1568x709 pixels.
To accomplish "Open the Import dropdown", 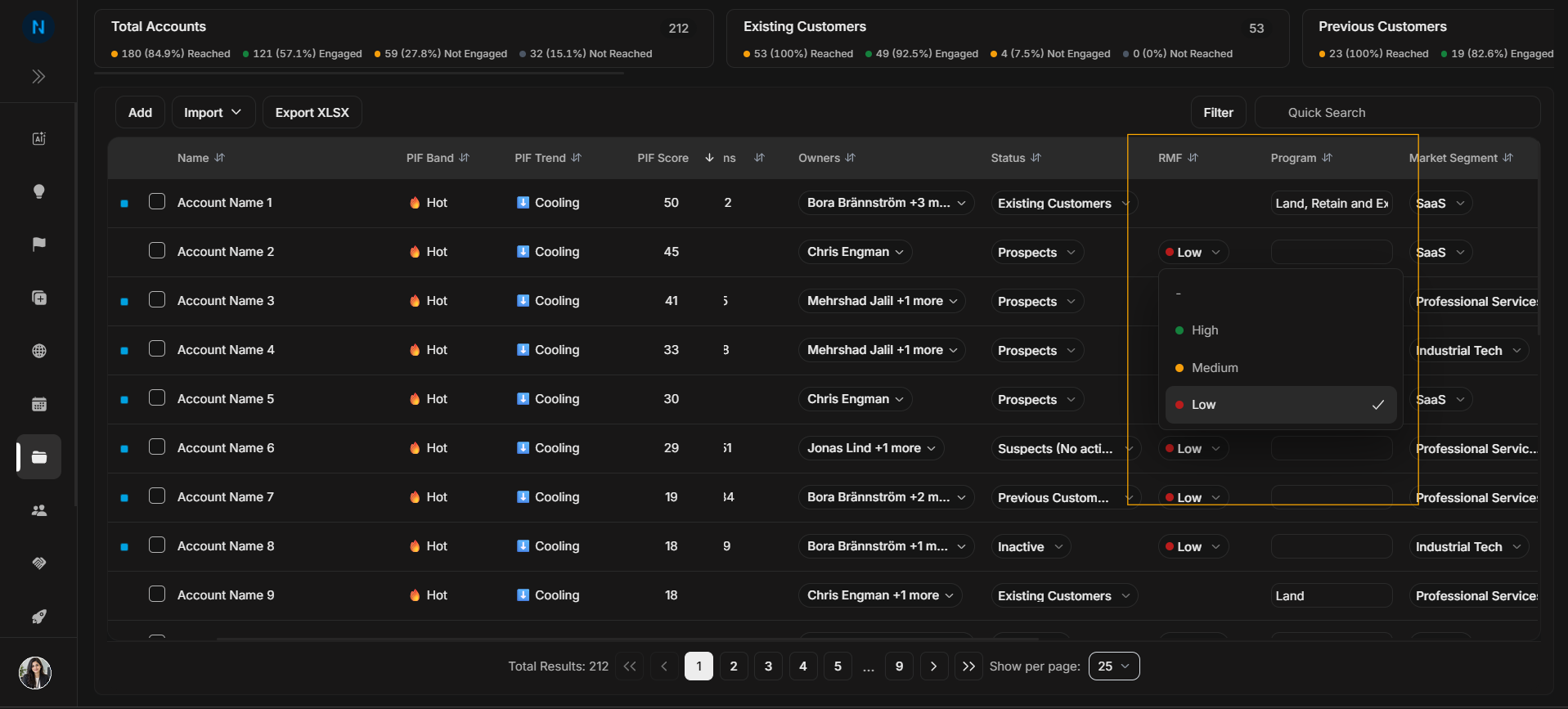I will (213, 113).
